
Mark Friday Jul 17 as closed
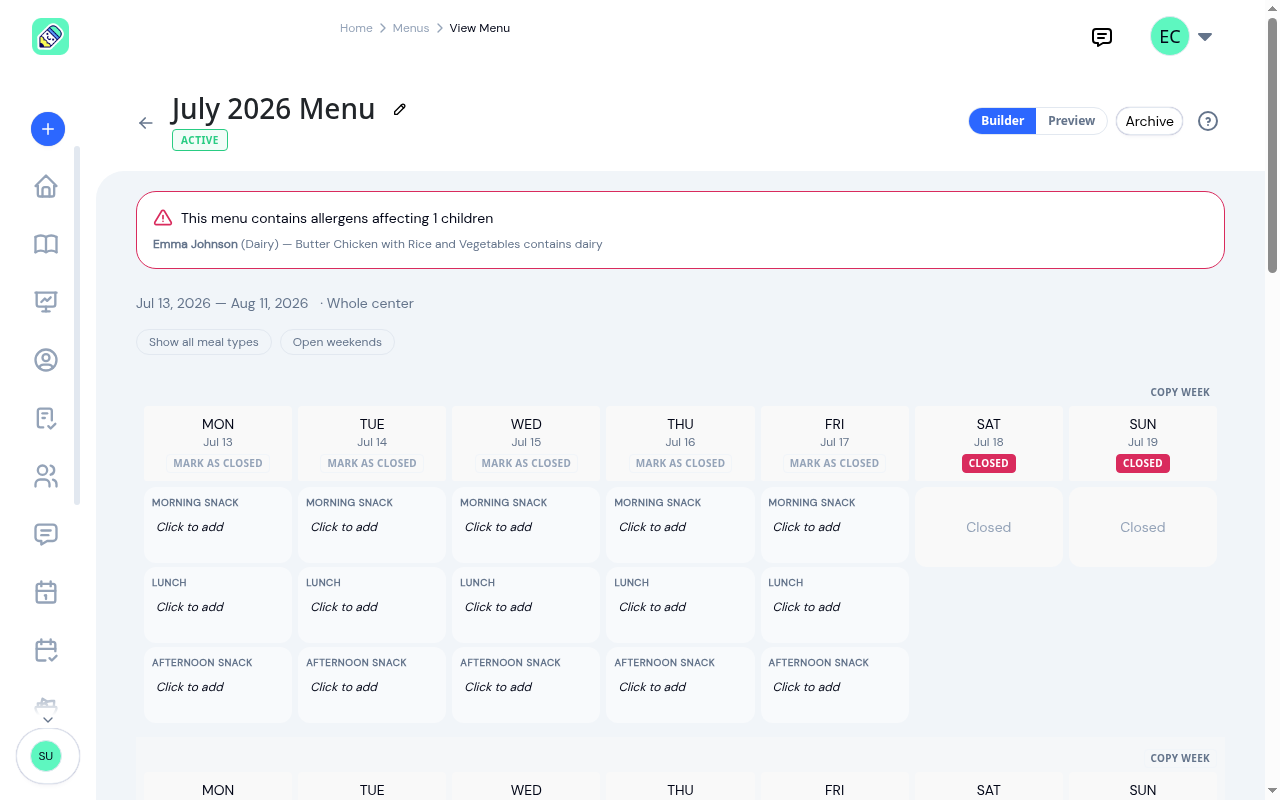click(834, 463)
